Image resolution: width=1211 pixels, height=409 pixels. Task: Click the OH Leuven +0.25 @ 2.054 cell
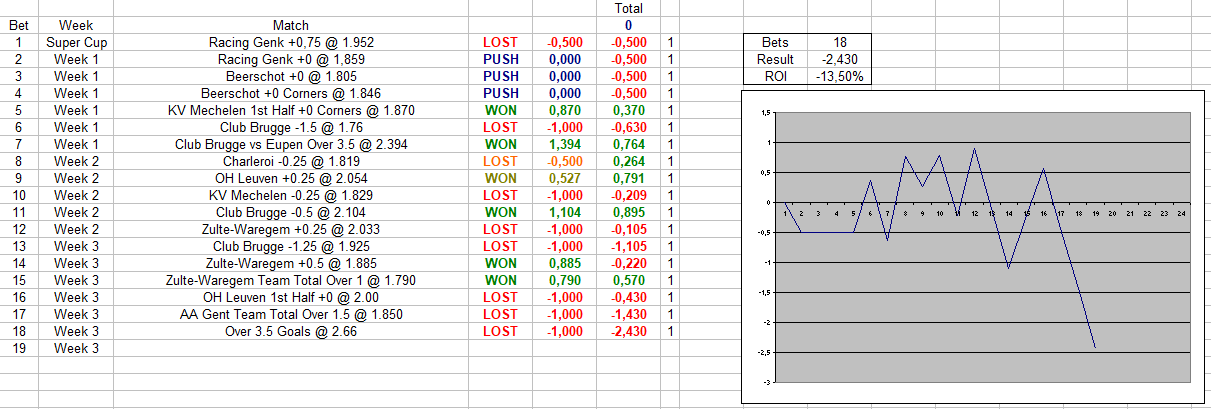pos(291,178)
